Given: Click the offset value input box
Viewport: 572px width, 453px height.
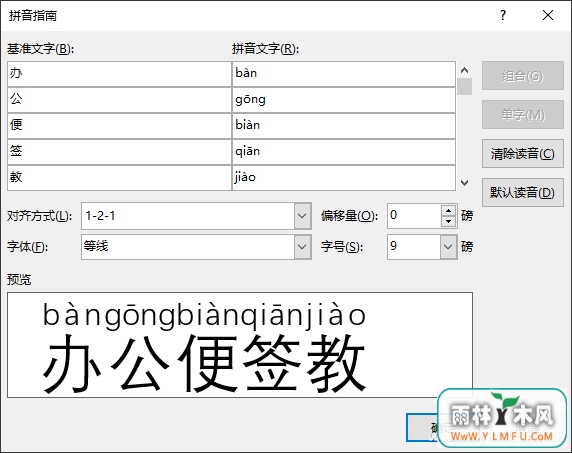Looking at the screenshot, I should coord(414,216).
